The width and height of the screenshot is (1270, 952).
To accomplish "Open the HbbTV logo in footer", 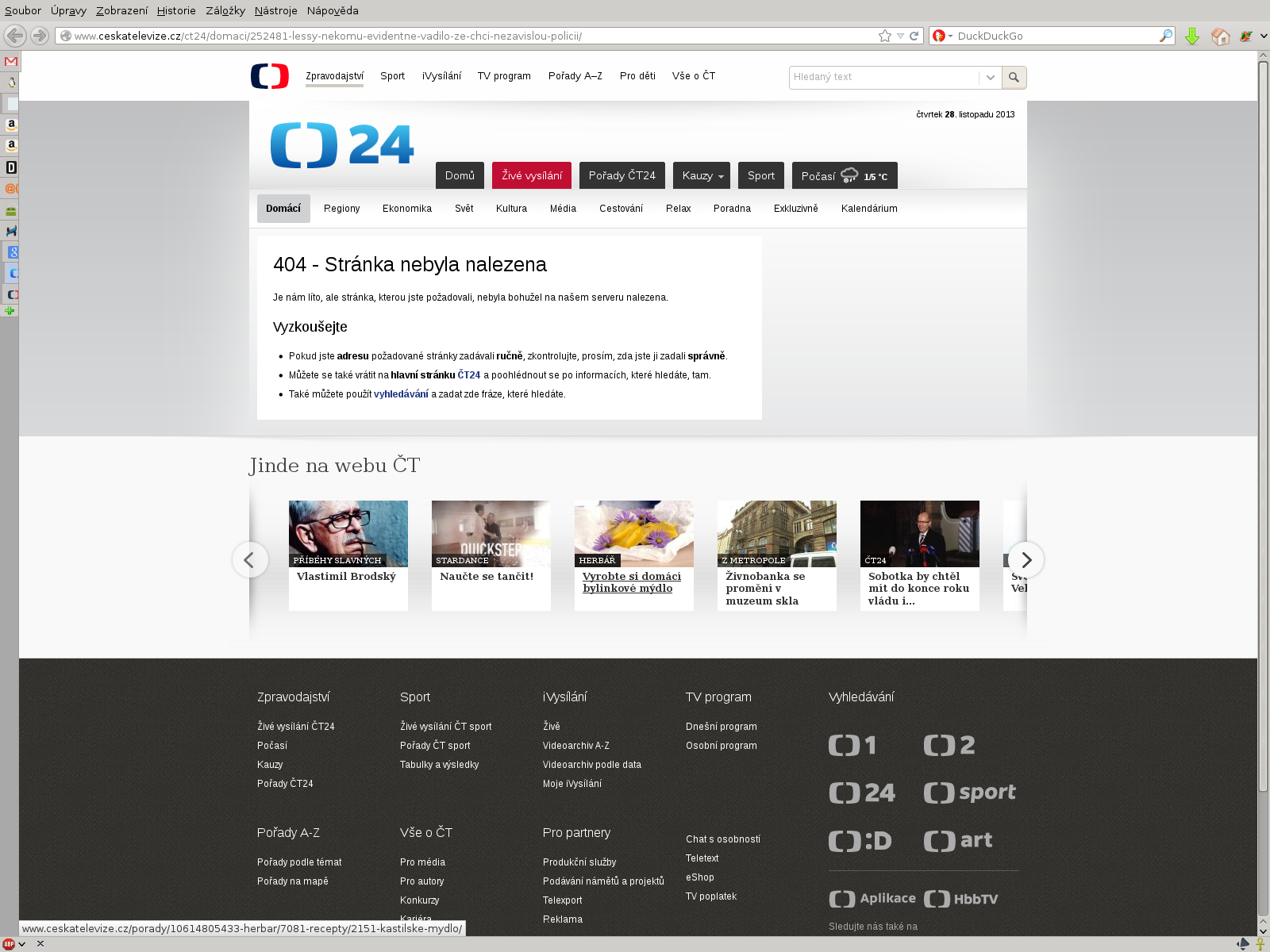I will (x=961, y=899).
